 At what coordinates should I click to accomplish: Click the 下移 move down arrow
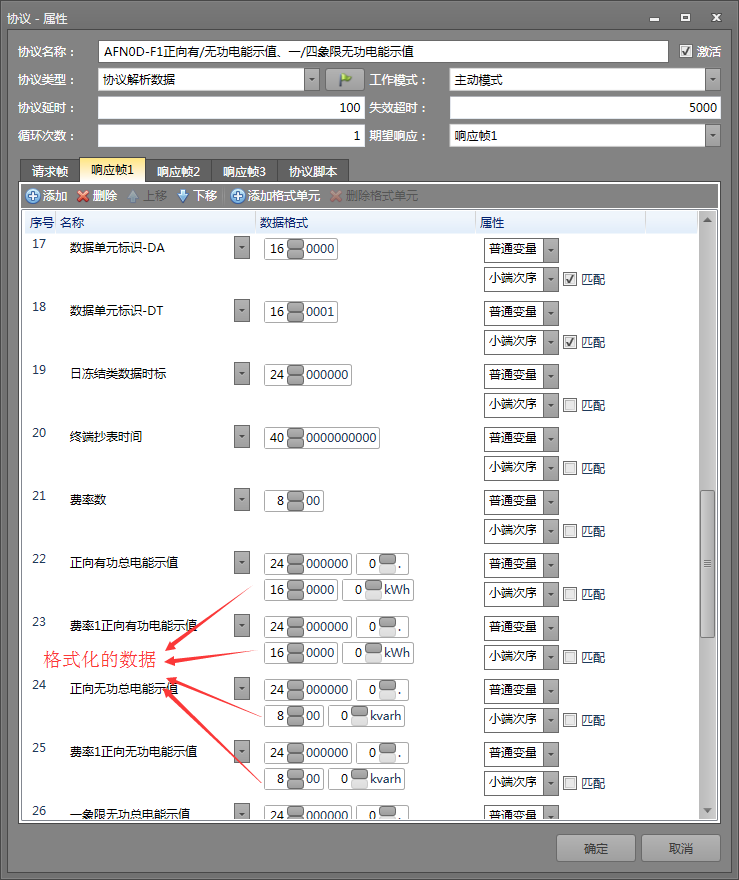[182, 196]
